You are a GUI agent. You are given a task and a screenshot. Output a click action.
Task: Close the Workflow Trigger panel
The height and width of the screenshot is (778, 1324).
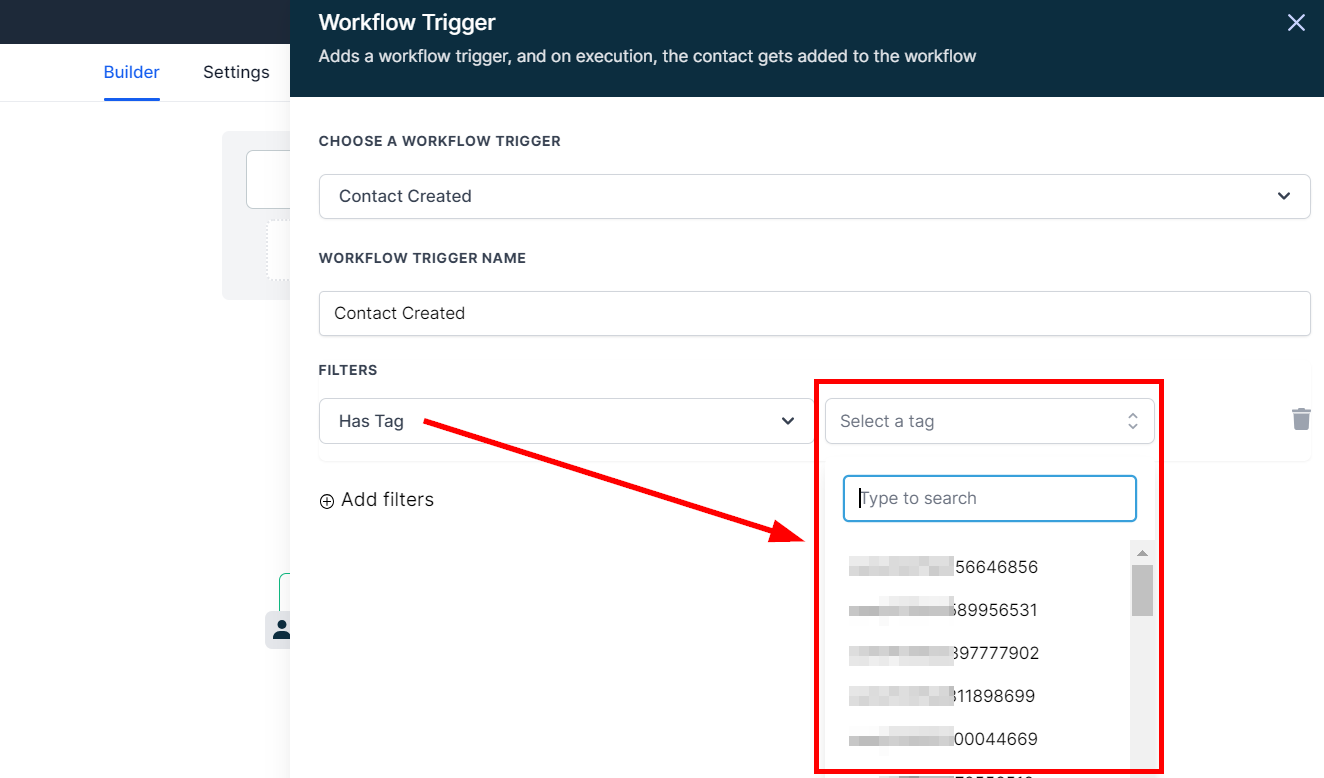click(1296, 23)
